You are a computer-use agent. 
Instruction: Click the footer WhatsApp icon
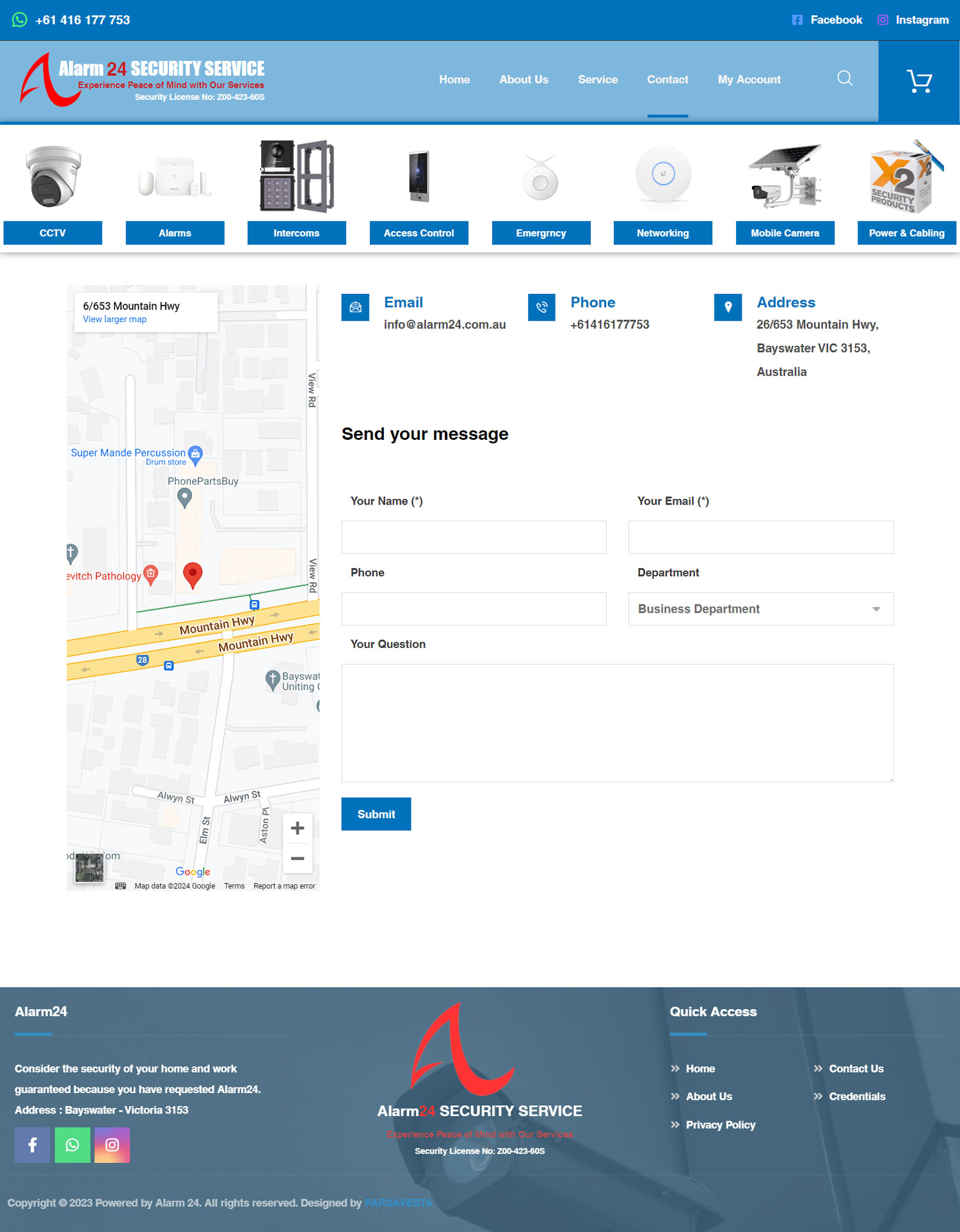(x=72, y=1145)
